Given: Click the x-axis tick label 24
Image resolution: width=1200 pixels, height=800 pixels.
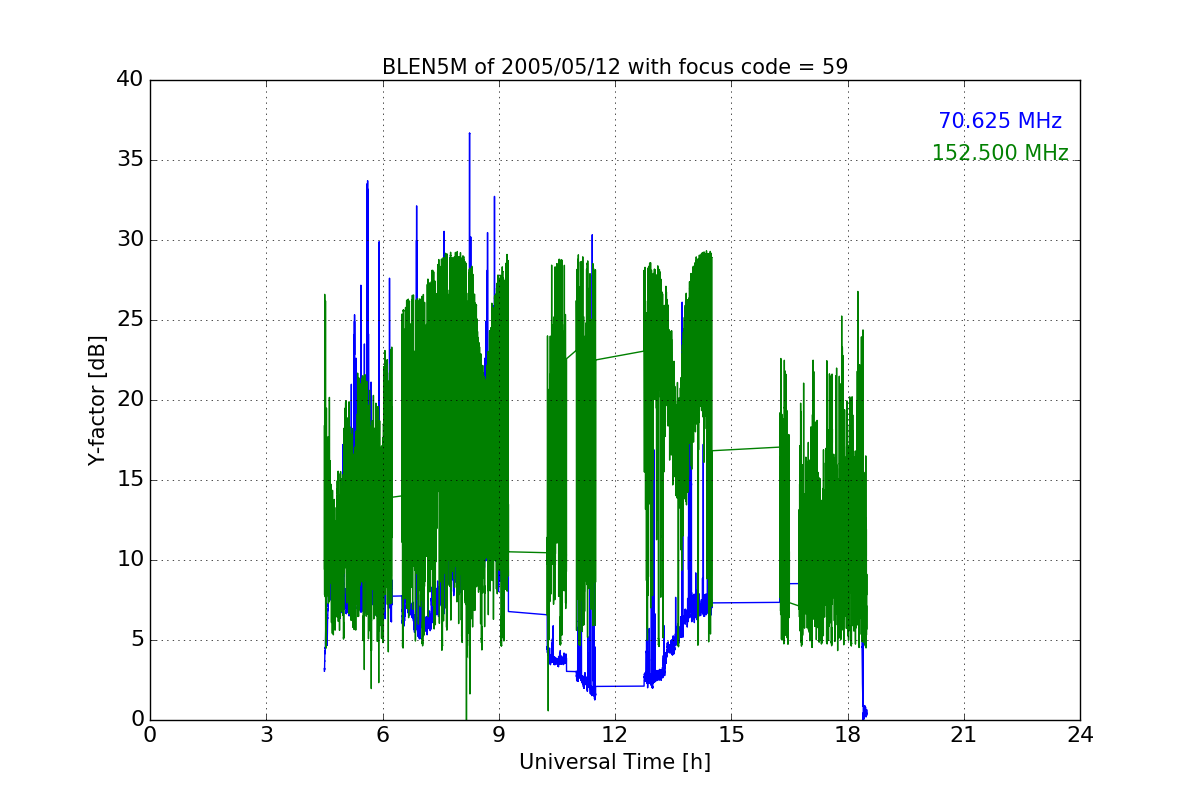Looking at the screenshot, I should point(1080,735).
